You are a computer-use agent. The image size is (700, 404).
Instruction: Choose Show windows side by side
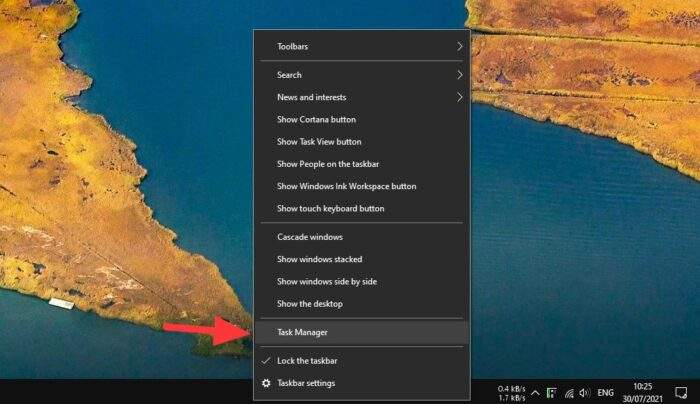[x=362, y=282]
